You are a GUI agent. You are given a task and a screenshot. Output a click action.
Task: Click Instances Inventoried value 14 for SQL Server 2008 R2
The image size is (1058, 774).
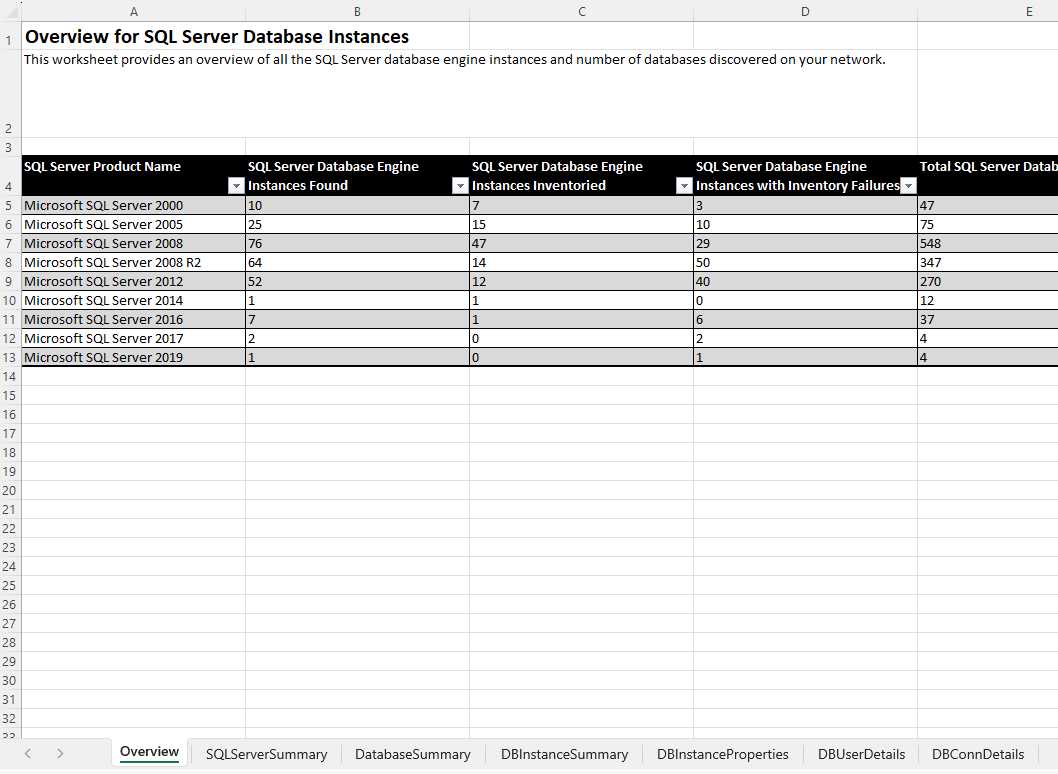582,262
